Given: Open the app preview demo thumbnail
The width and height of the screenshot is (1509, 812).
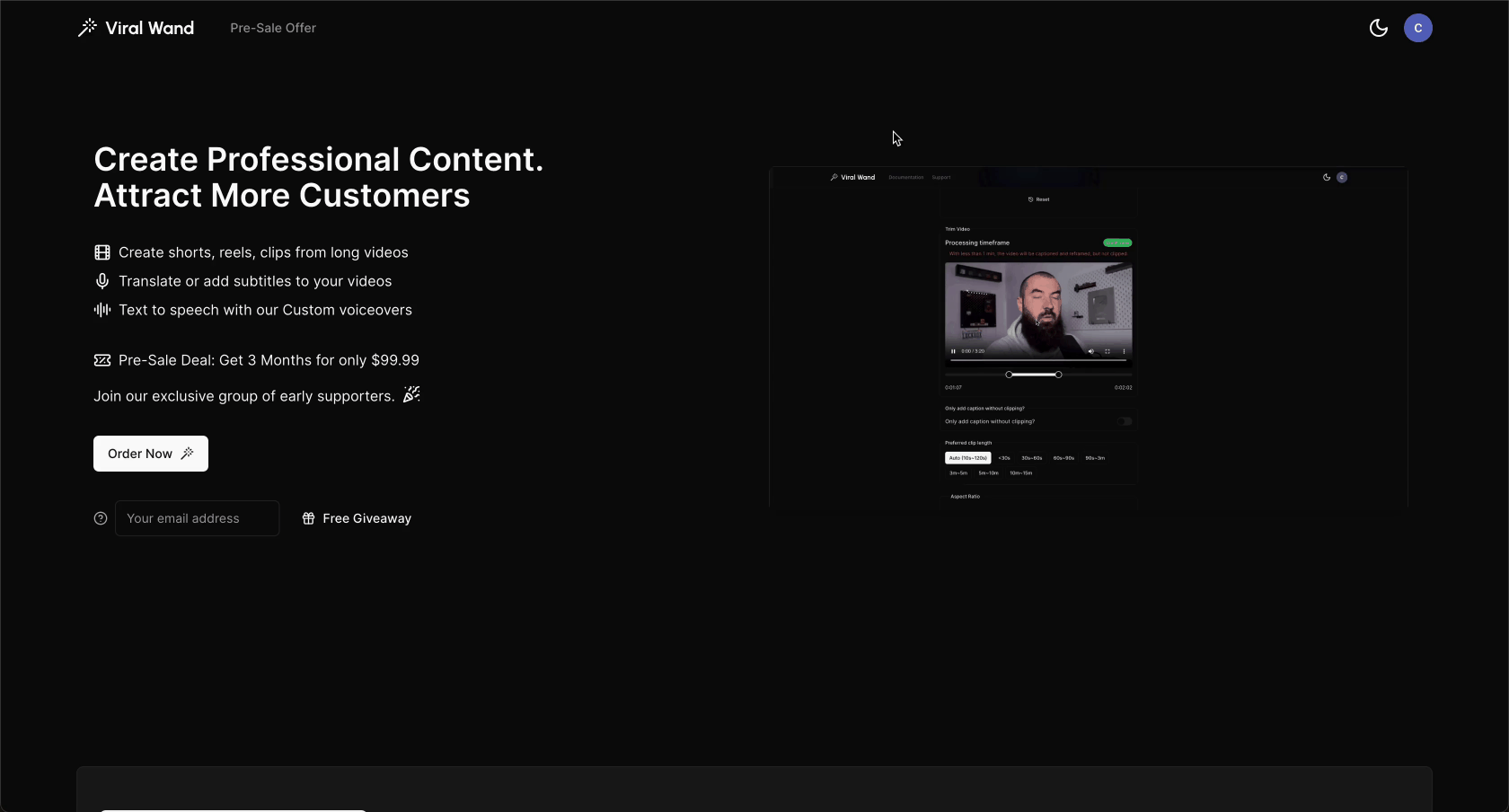Looking at the screenshot, I should pos(1089,337).
